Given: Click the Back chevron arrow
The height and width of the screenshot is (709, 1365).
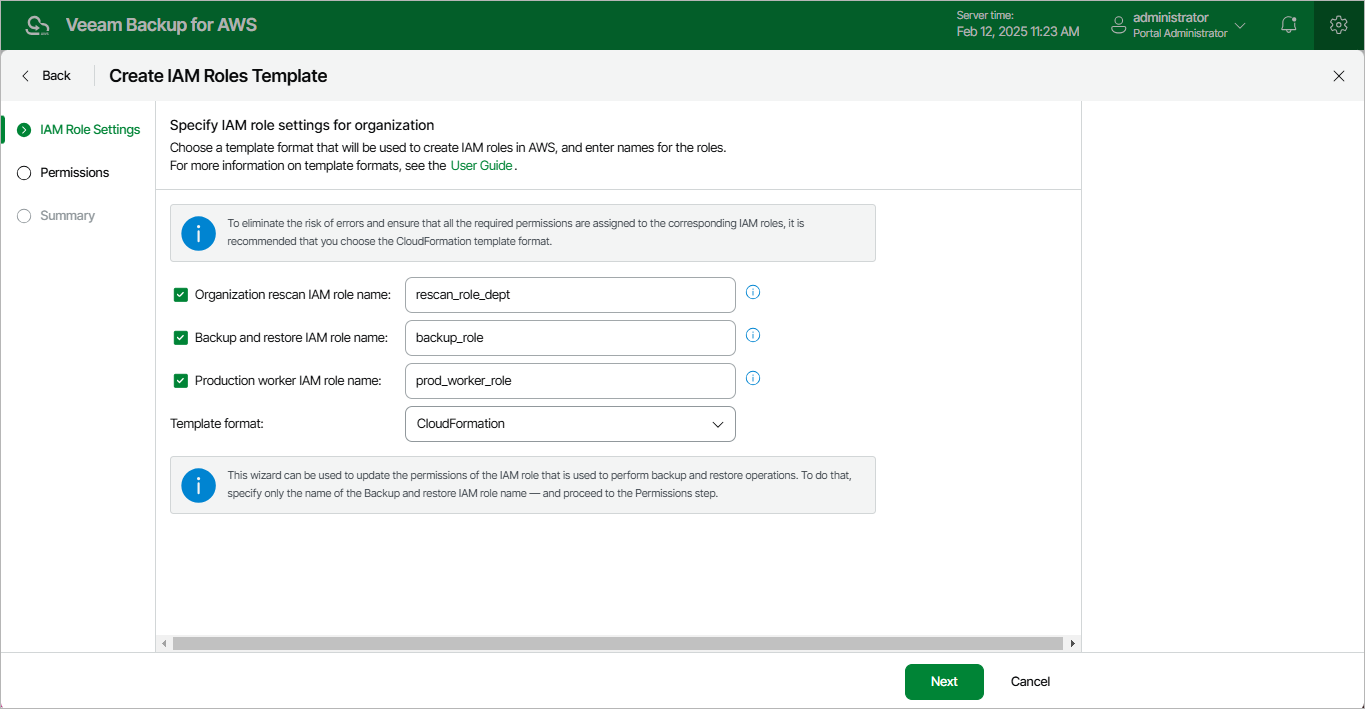Looking at the screenshot, I should coord(24,75).
